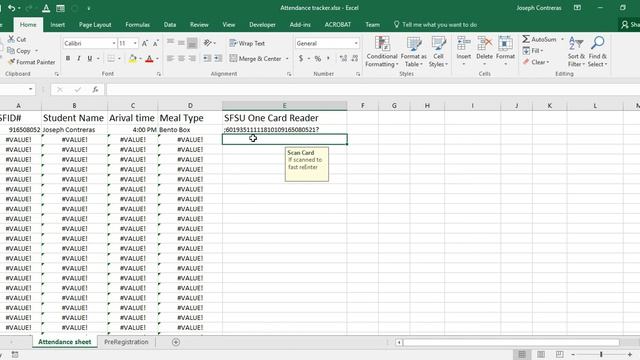Click Merge & Center
640x360 pixels.
click(256, 59)
